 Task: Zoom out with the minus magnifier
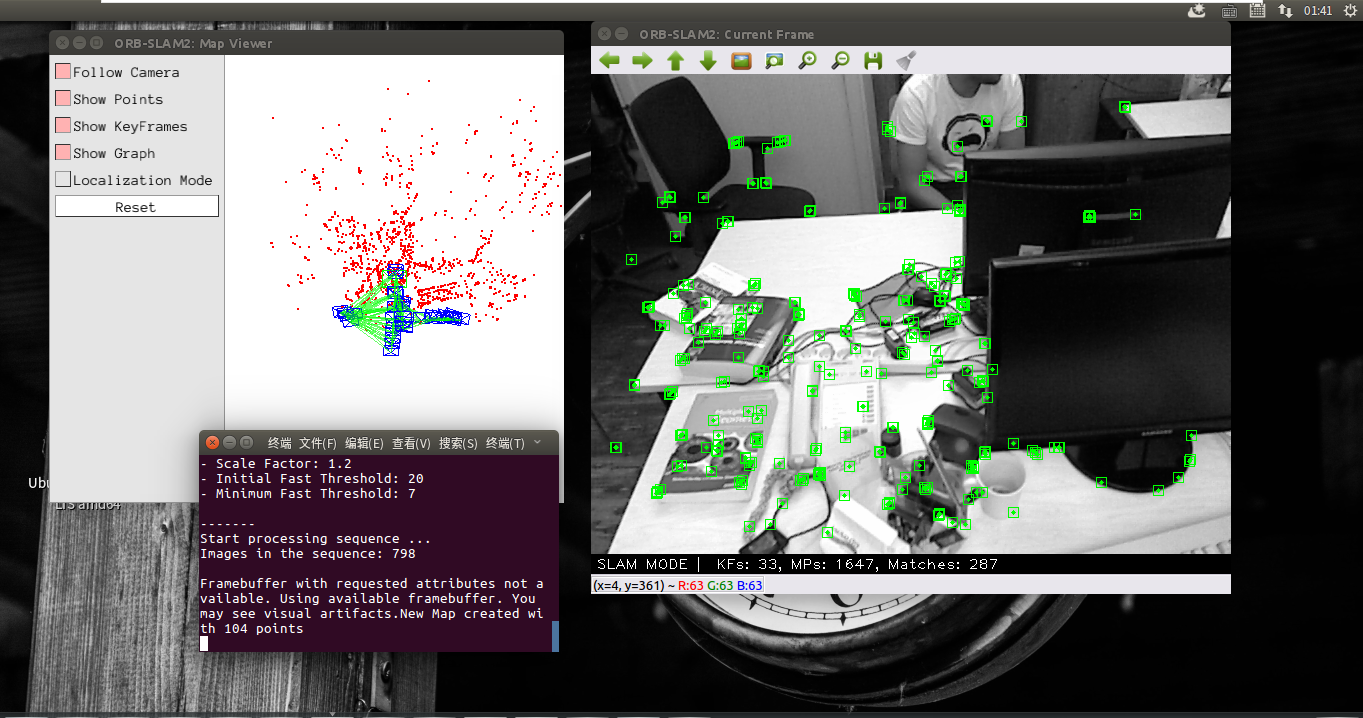(x=840, y=60)
